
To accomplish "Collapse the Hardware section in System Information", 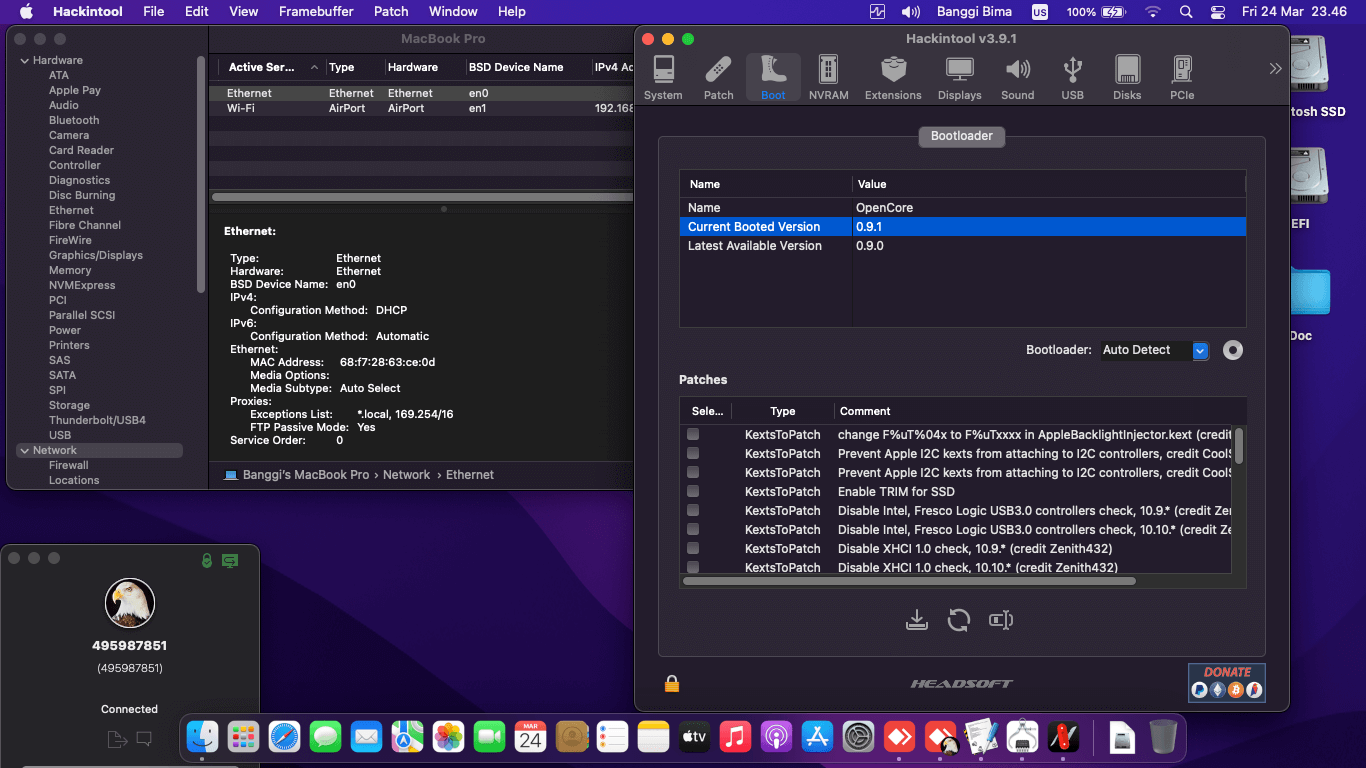I will (25, 61).
